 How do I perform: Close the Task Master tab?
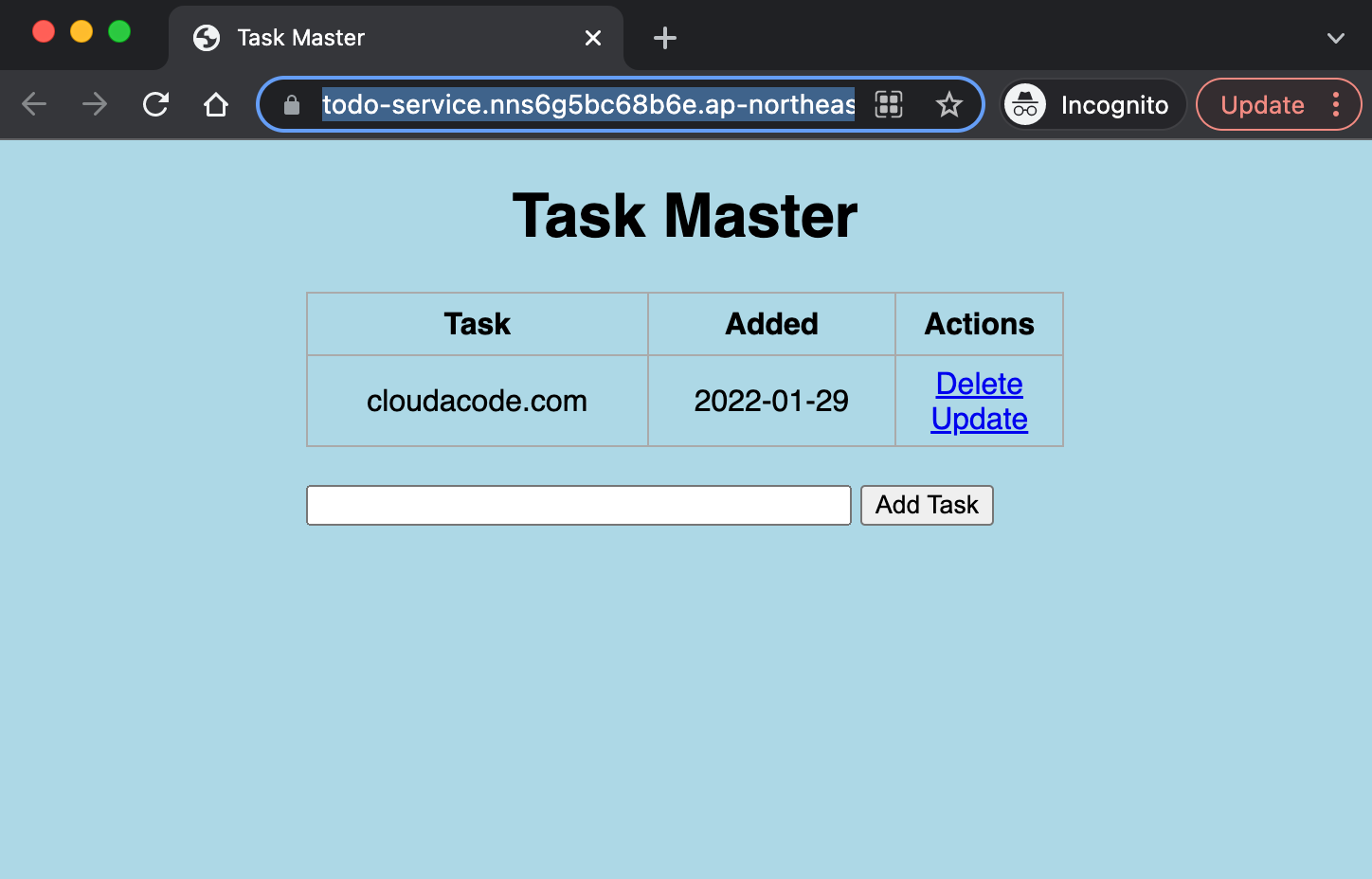[593, 38]
